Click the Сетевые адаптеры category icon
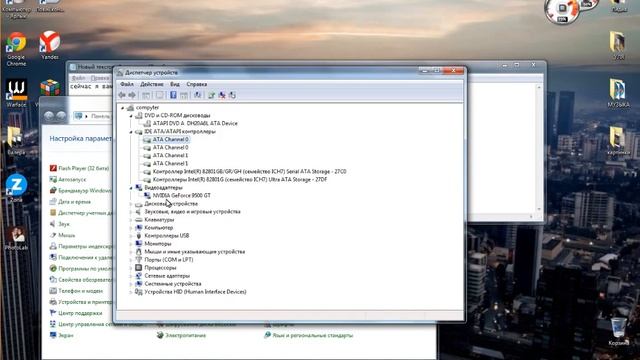This screenshot has width=640, height=360. click(138, 276)
